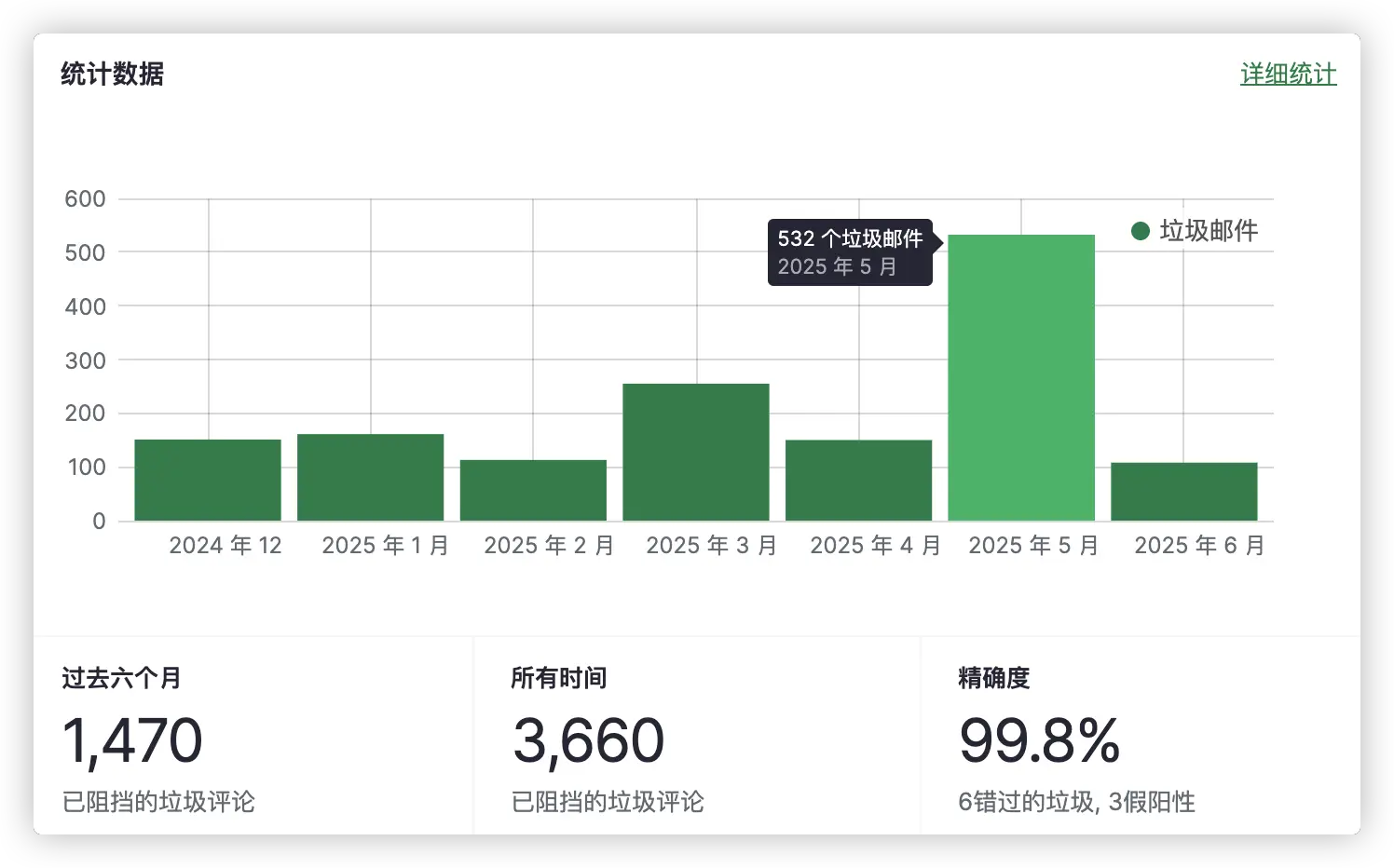Image resolution: width=1394 pixels, height=868 pixels.
Task: Select the 2025 年 3 月 bar
Action: (696, 452)
